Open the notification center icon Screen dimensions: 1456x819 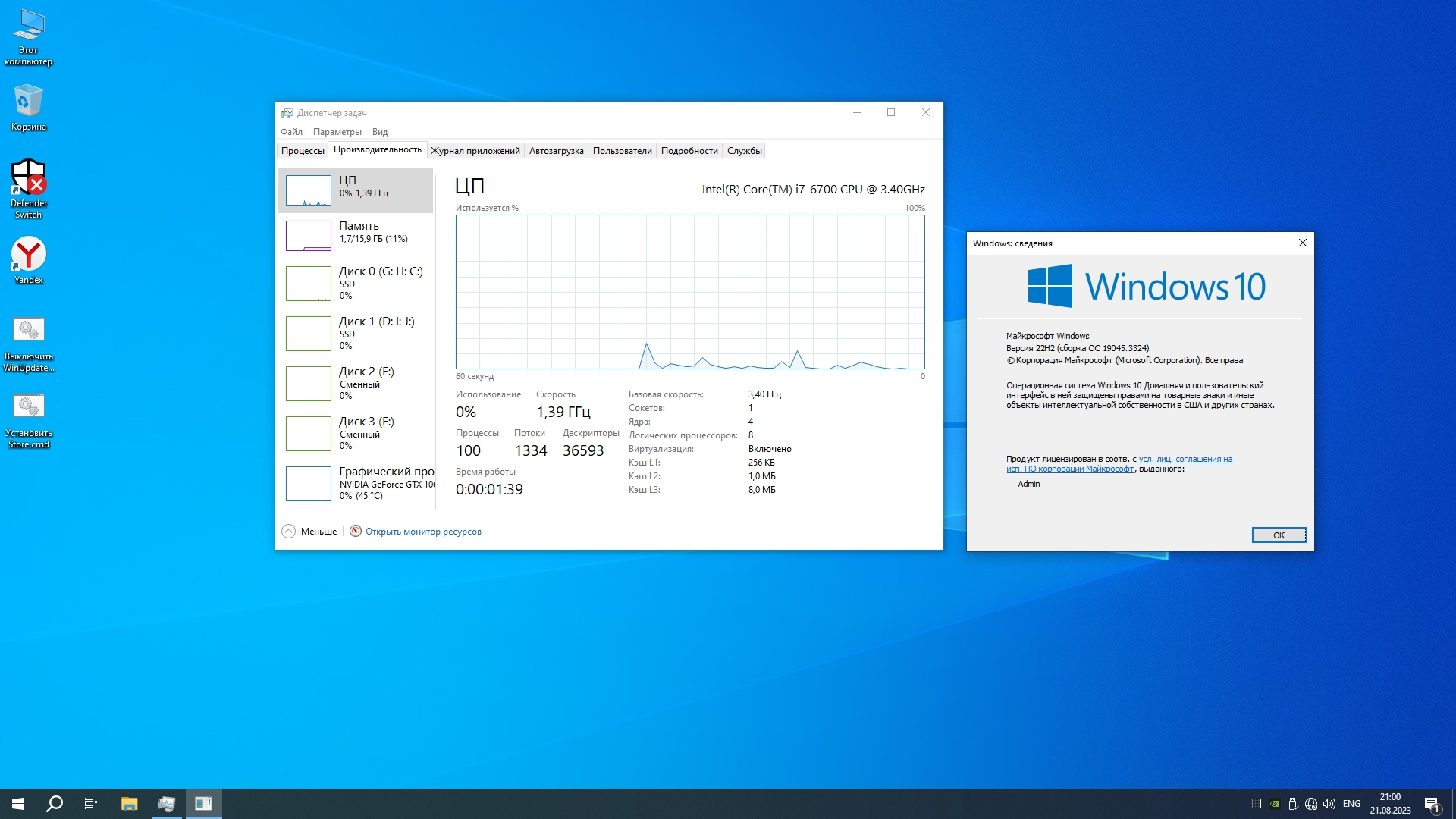click(1431, 804)
